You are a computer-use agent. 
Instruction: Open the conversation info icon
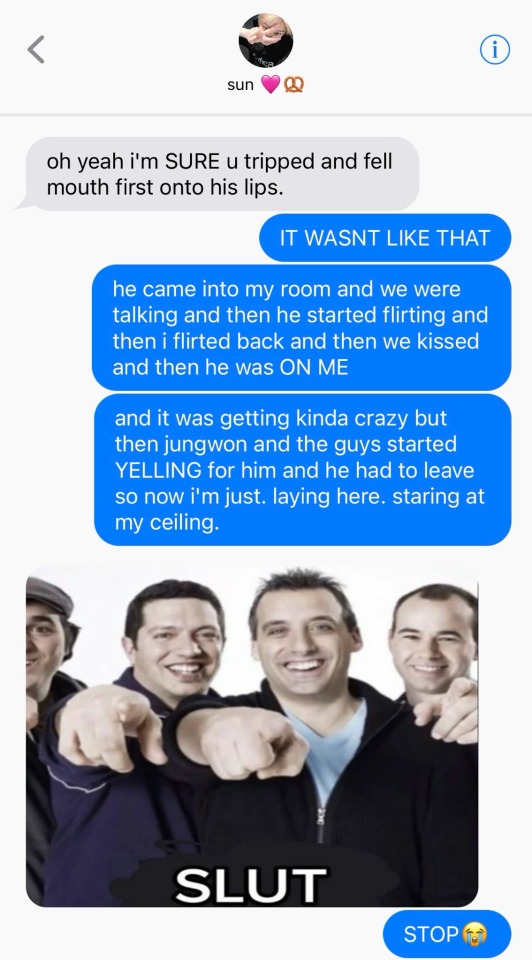pos(495,50)
